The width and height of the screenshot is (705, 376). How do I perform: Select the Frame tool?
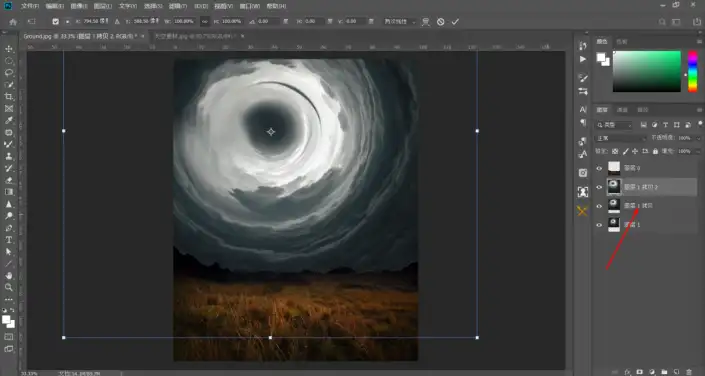click(9, 109)
